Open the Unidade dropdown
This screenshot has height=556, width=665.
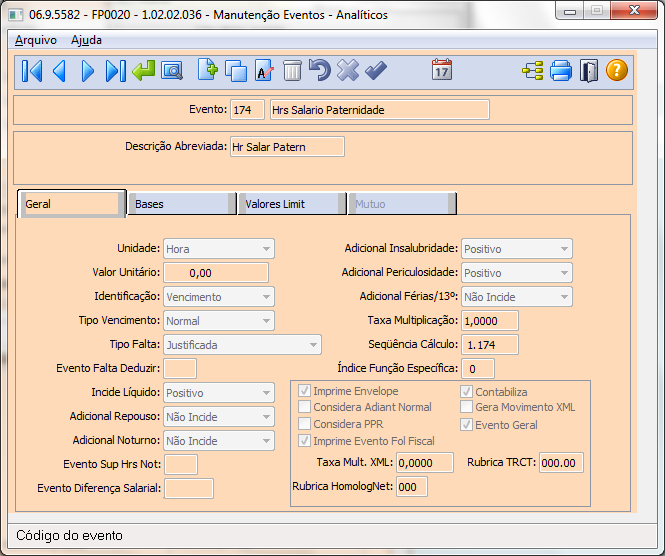pyautogui.click(x=219, y=249)
